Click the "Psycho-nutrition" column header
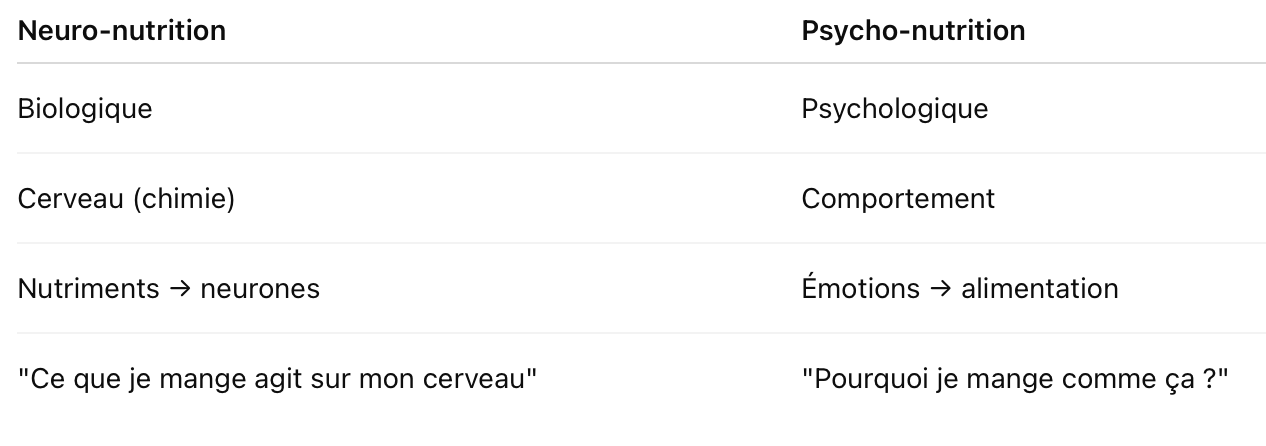The width and height of the screenshot is (1266, 446). point(913,31)
